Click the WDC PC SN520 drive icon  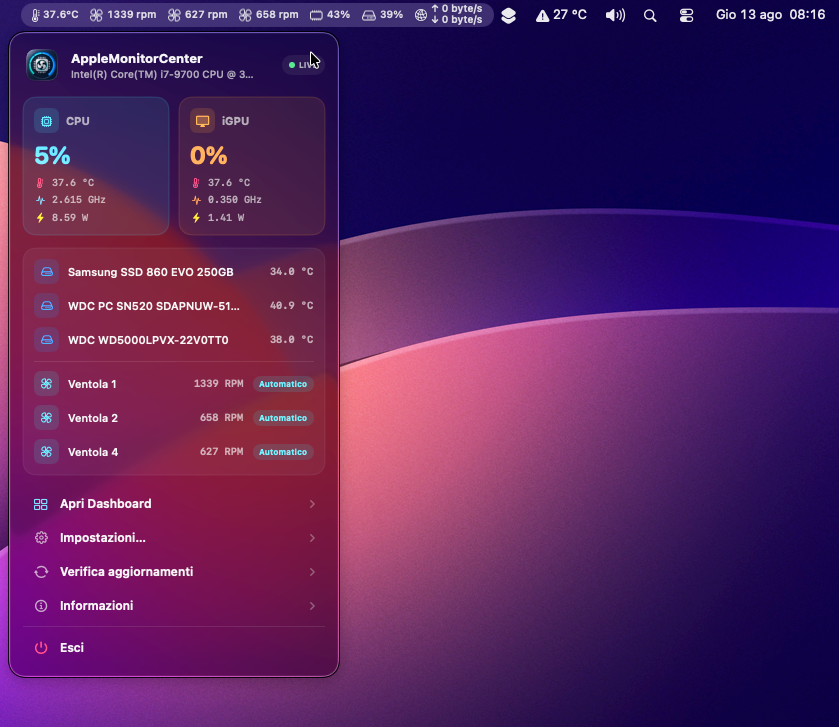(x=47, y=305)
